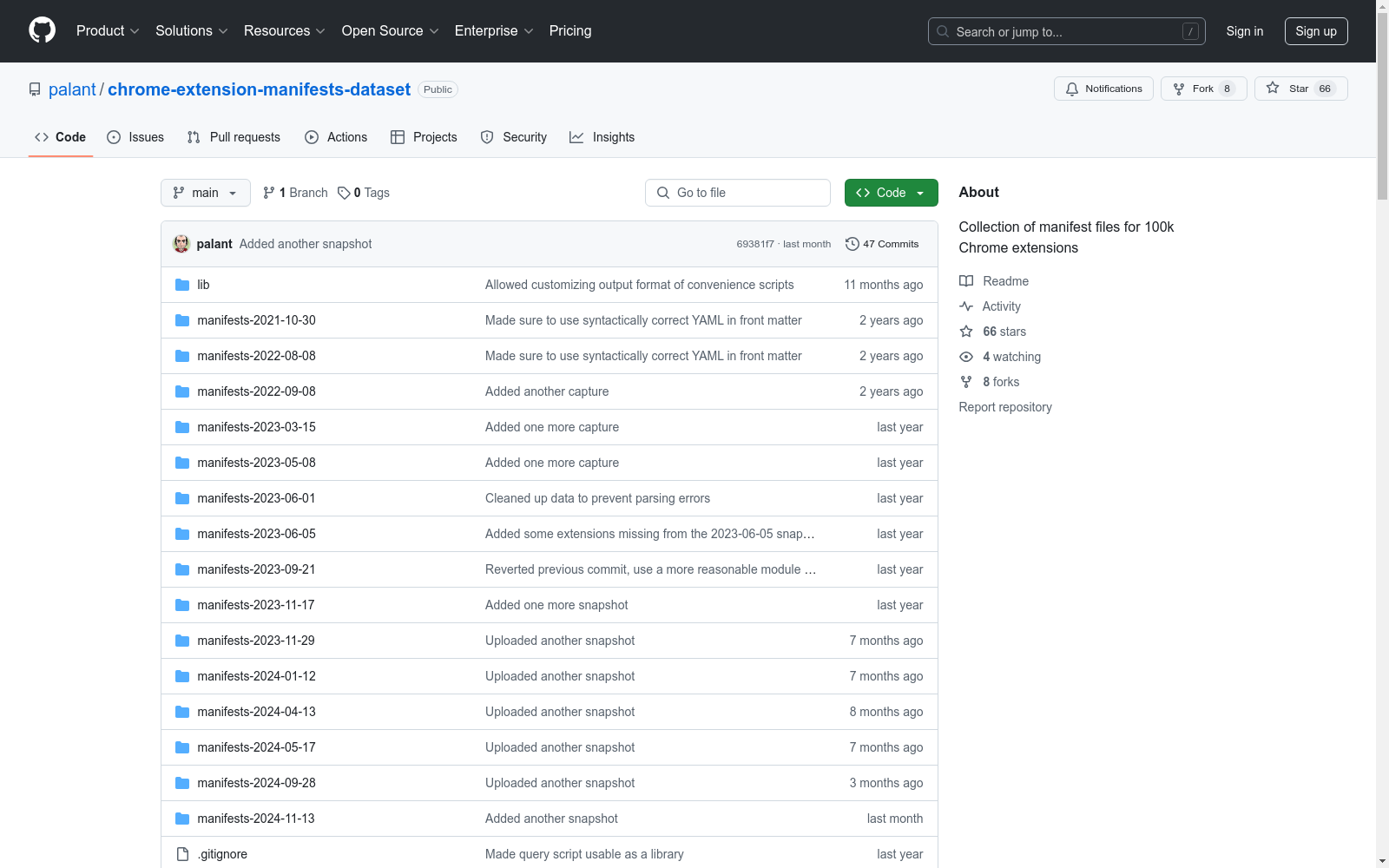Image resolution: width=1389 pixels, height=868 pixels.
Task: Open the manifests-2023-11-29 folder name
Action: (256, 641)
